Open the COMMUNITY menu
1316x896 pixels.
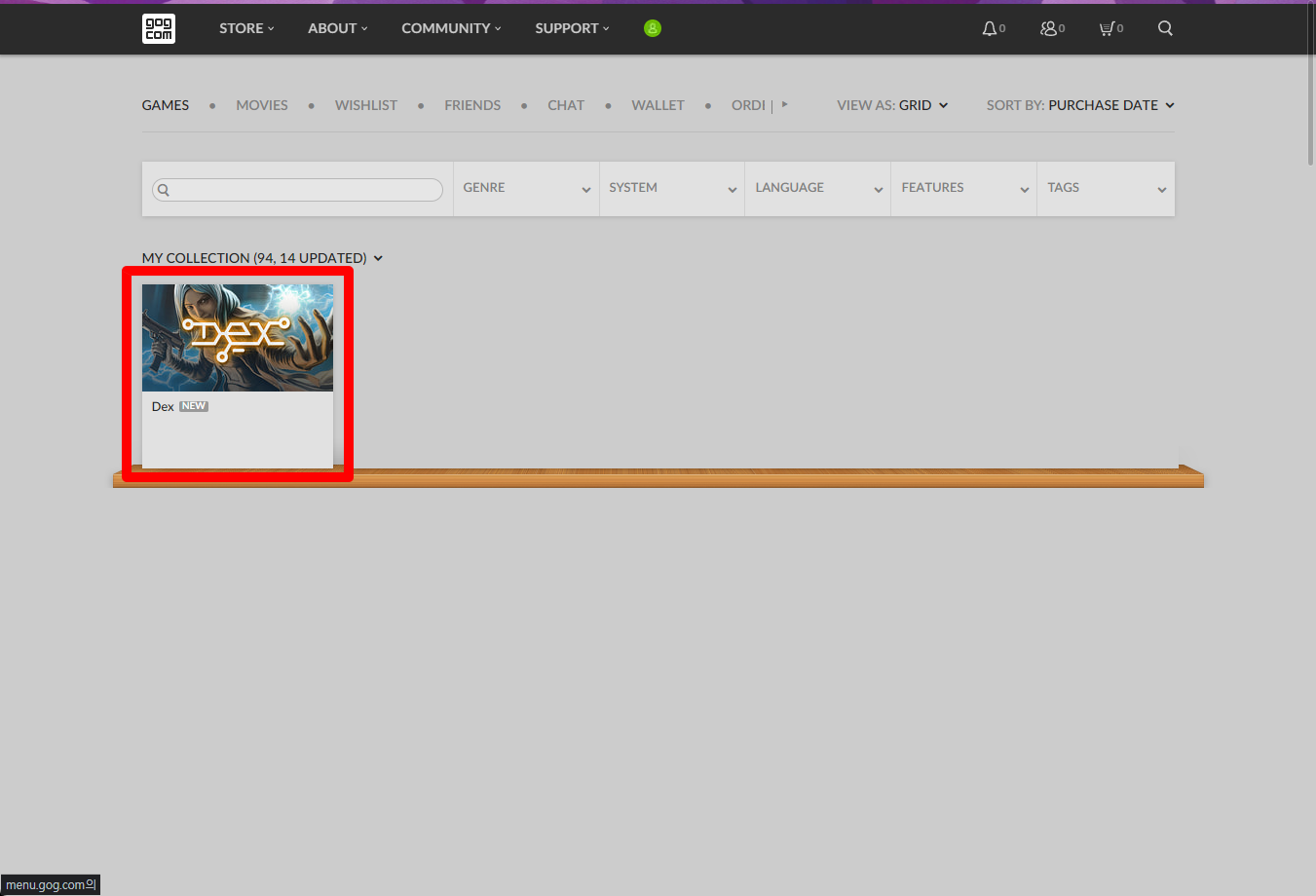pos(451,28)
